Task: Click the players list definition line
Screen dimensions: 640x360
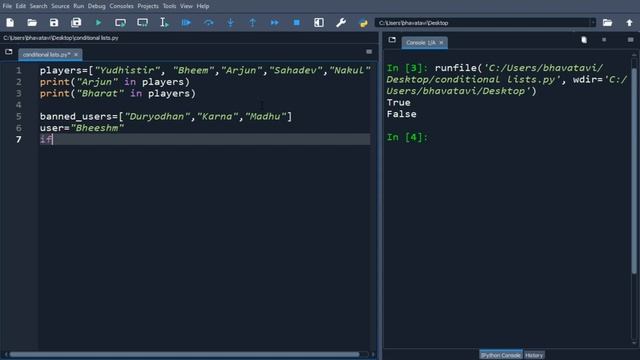Action: 204,70
